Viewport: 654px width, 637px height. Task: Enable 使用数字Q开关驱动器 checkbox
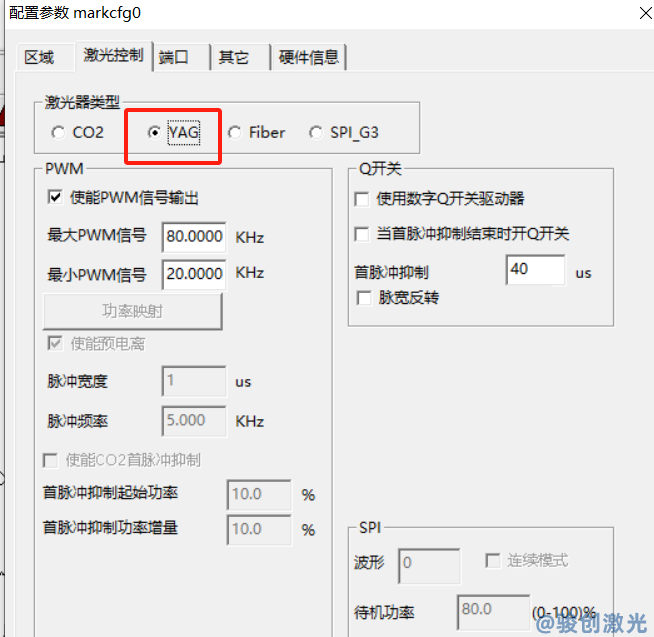(x=362, y=199)
